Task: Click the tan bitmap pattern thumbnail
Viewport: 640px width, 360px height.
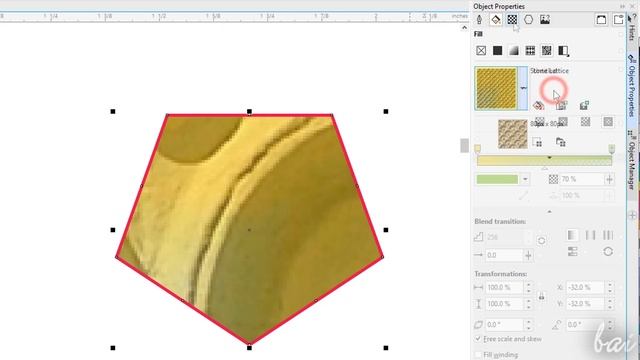Action: point(513,134)
